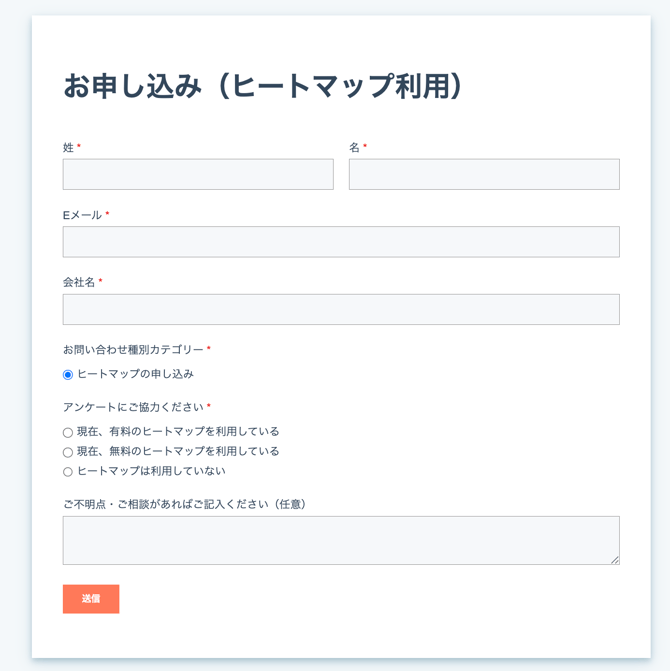Select 現在、有料のヒートマップを利用している option
The height and width of the screenshot is (671, 670).
[x=68, y=433]
